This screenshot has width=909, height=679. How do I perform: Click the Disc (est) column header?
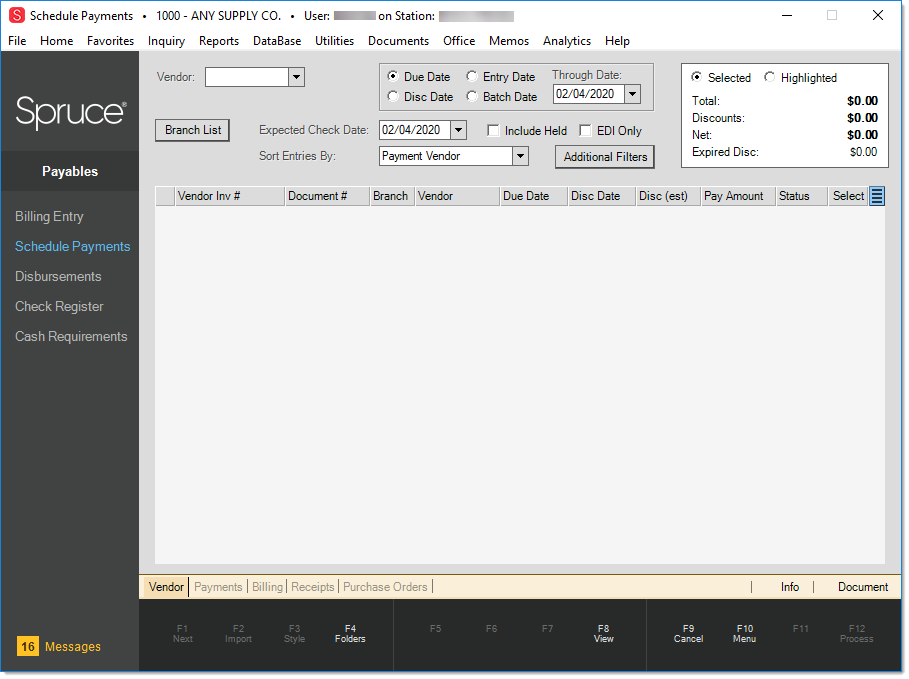pyautogui.click(x=670, y=197)
